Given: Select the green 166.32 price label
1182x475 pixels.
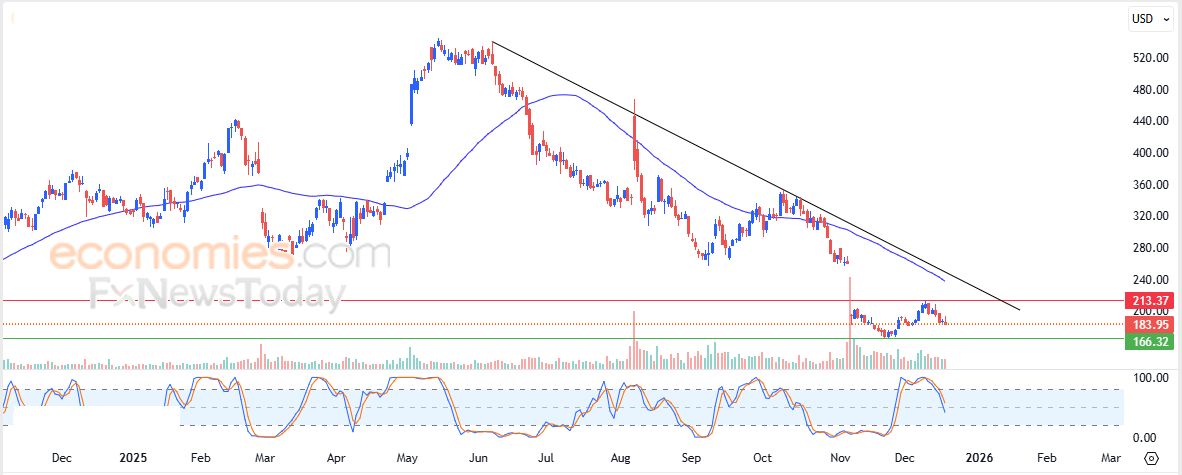Looking at the screenshot, I should point(1150,342).
